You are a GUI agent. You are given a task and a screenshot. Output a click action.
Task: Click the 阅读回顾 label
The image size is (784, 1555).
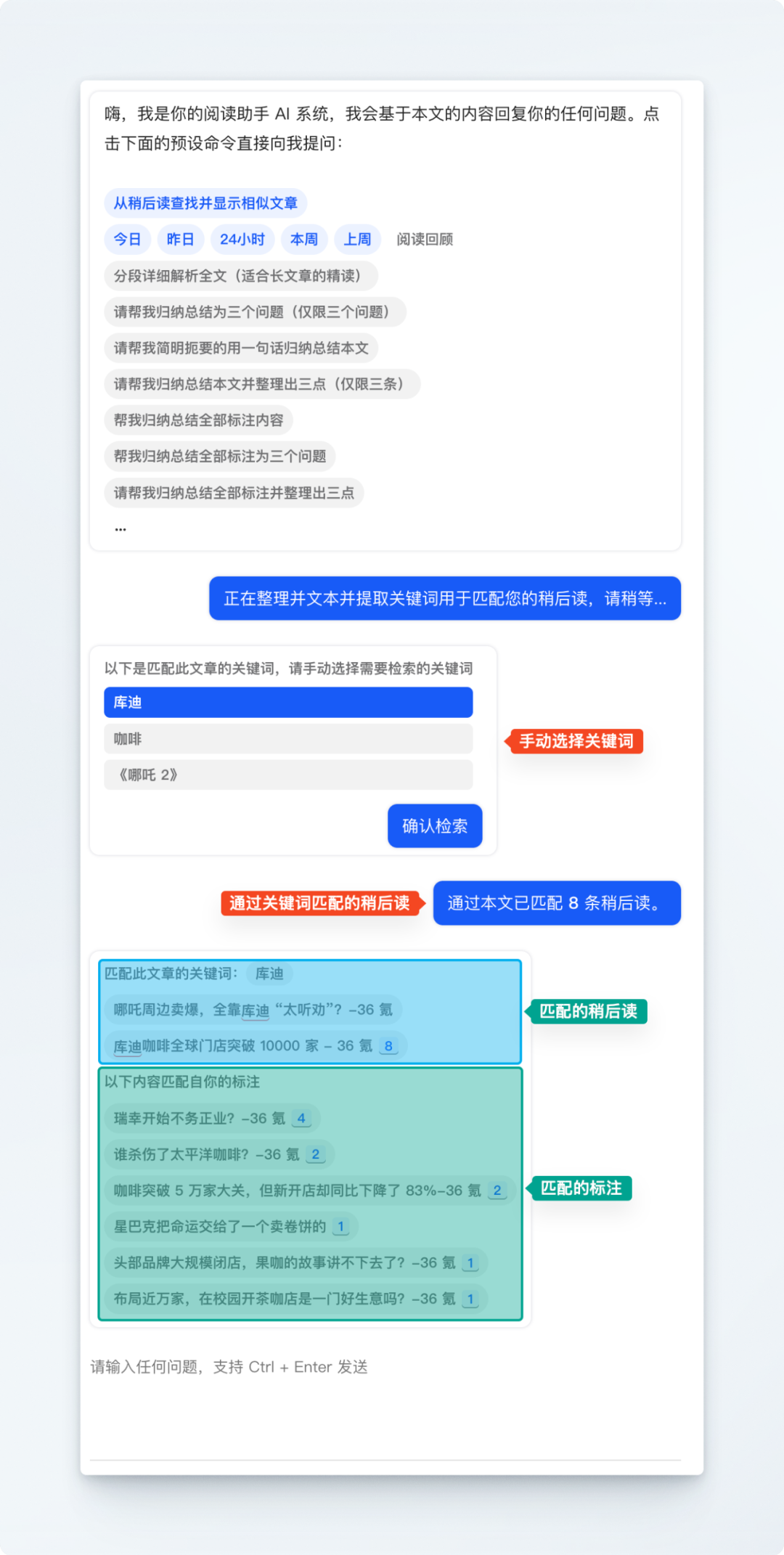[425, 240]
